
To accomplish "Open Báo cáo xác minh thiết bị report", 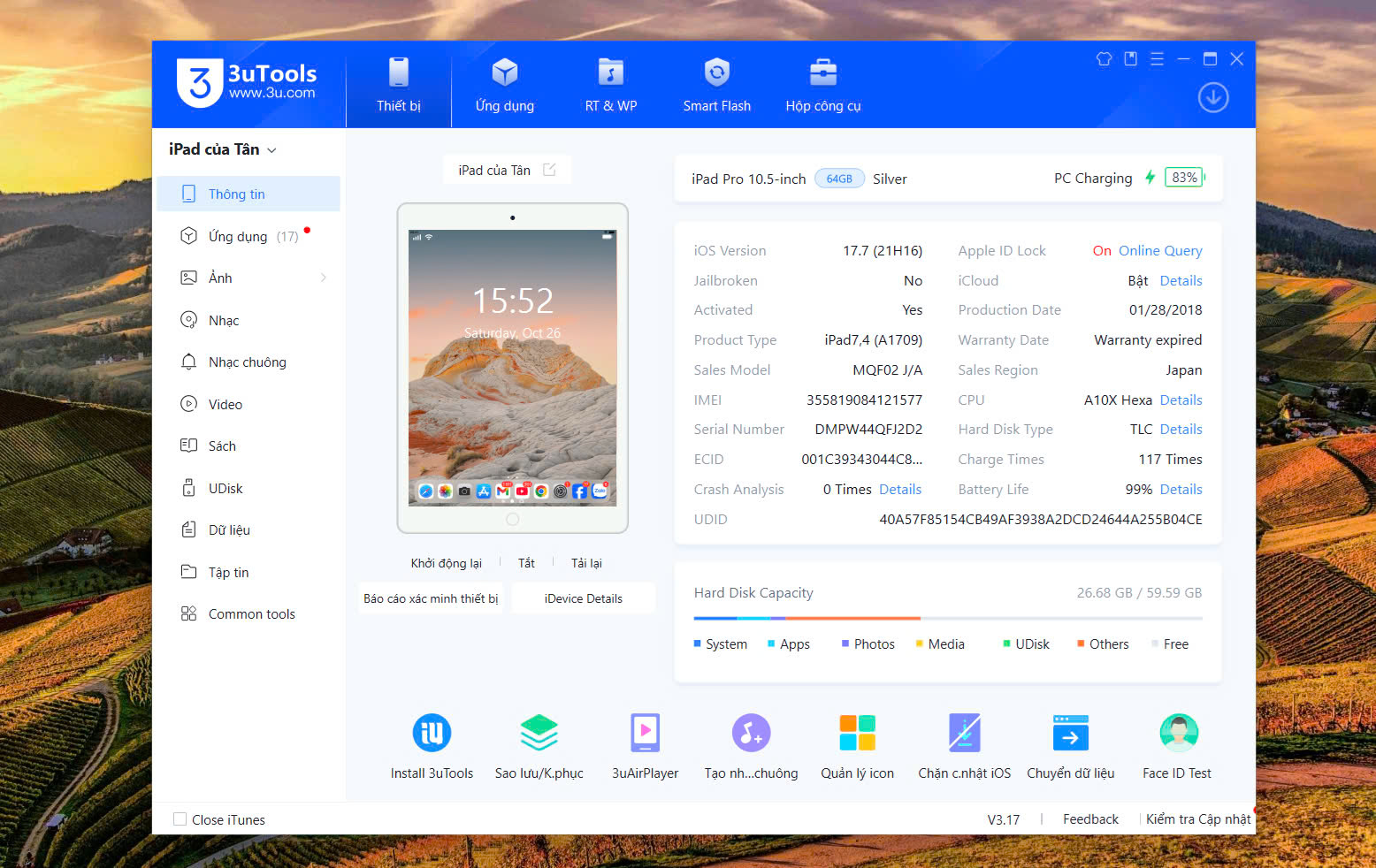I will pyautogui.click(x=431, y=598).
